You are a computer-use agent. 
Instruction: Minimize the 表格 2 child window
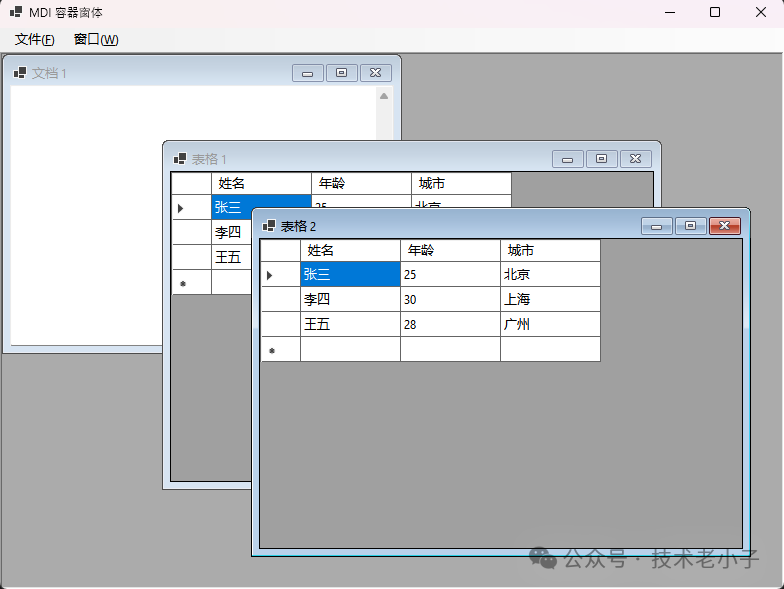point(657,226)
